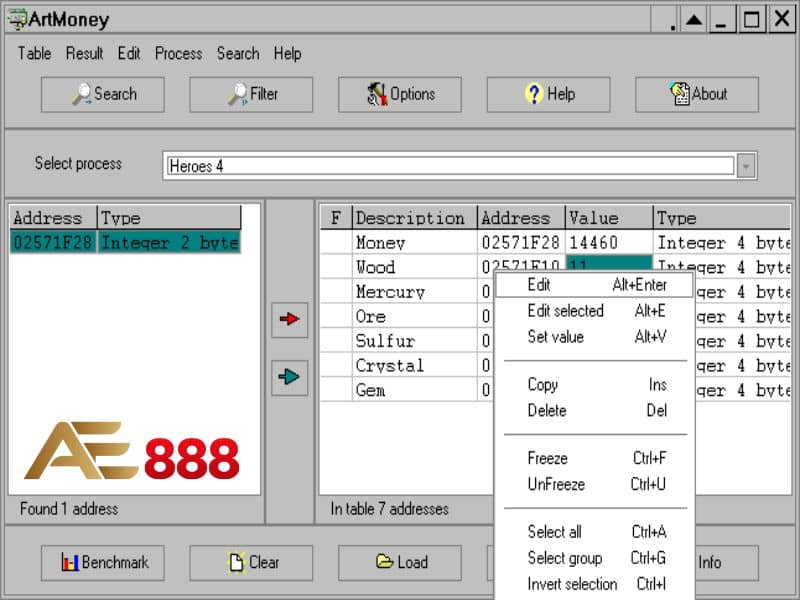The width and height of the screenshot is (800, 600).
Task: Click the F freeze column header
Action: (336, 218)
